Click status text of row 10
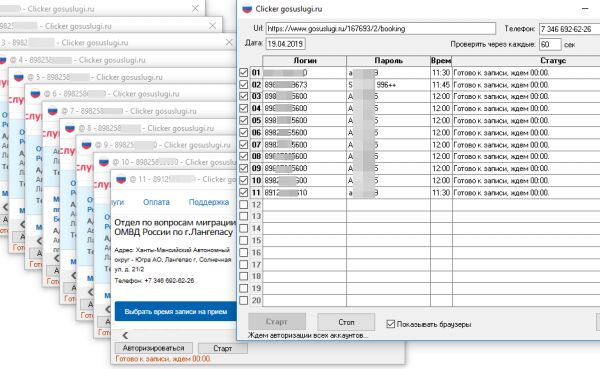 501,180
